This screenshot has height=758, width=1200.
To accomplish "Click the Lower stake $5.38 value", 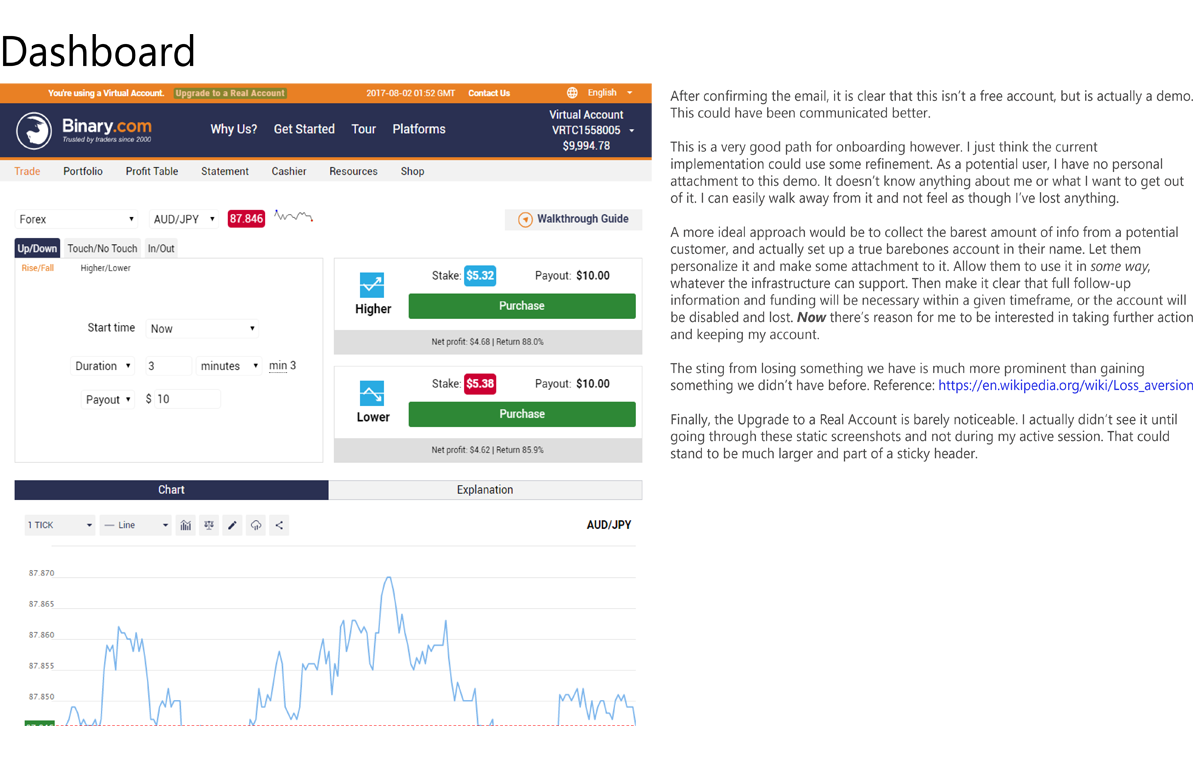I will 480,384.
